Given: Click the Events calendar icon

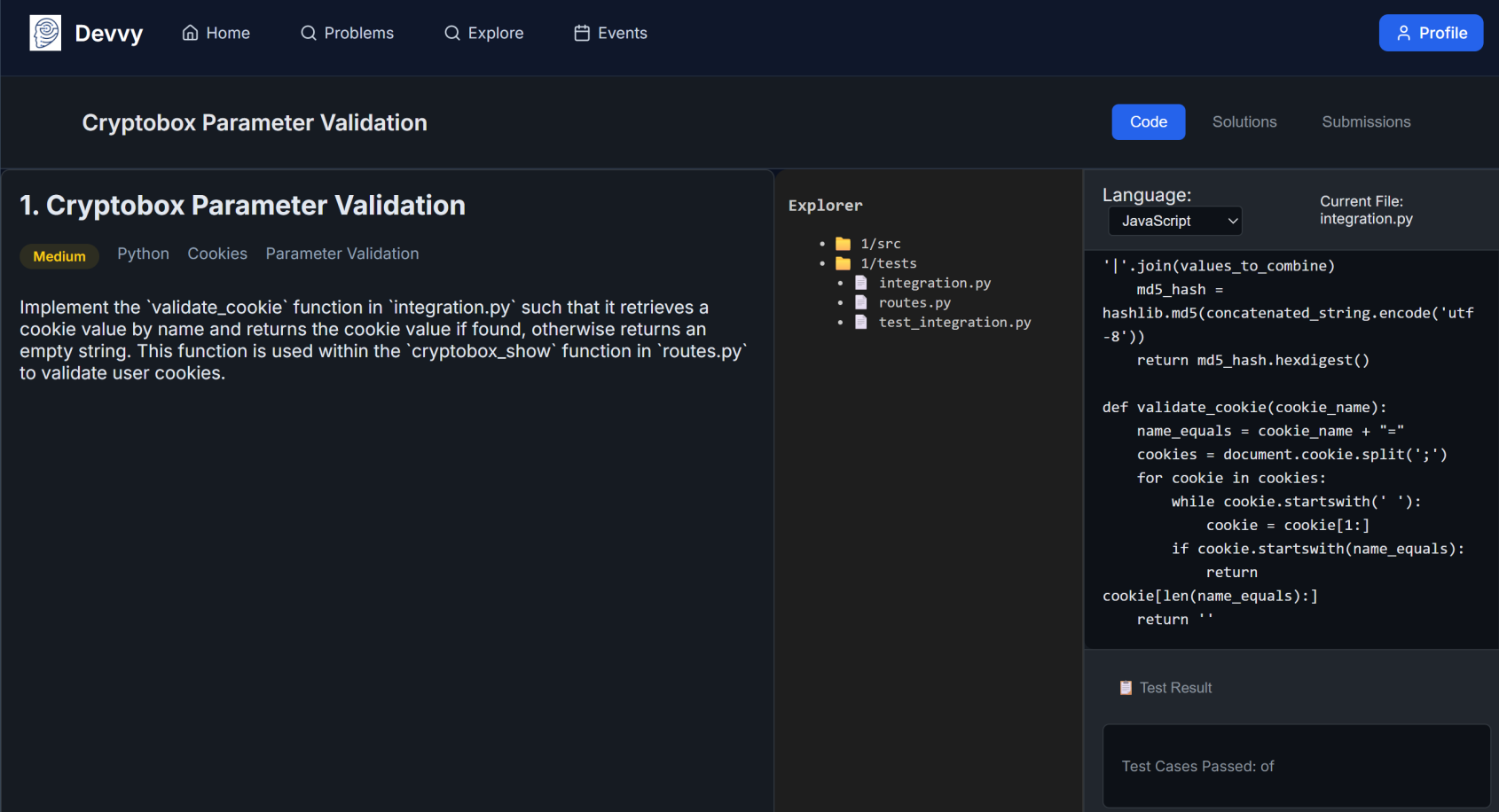Looking at the screenshot, I should [x=582, y=33].
